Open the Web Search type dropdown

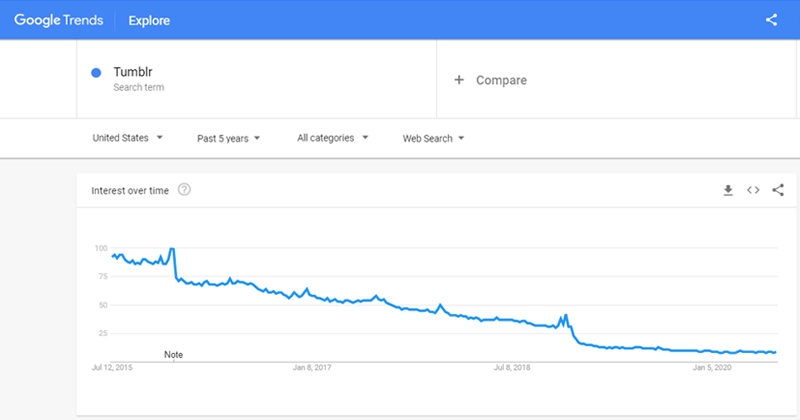(x=433, y=138)
